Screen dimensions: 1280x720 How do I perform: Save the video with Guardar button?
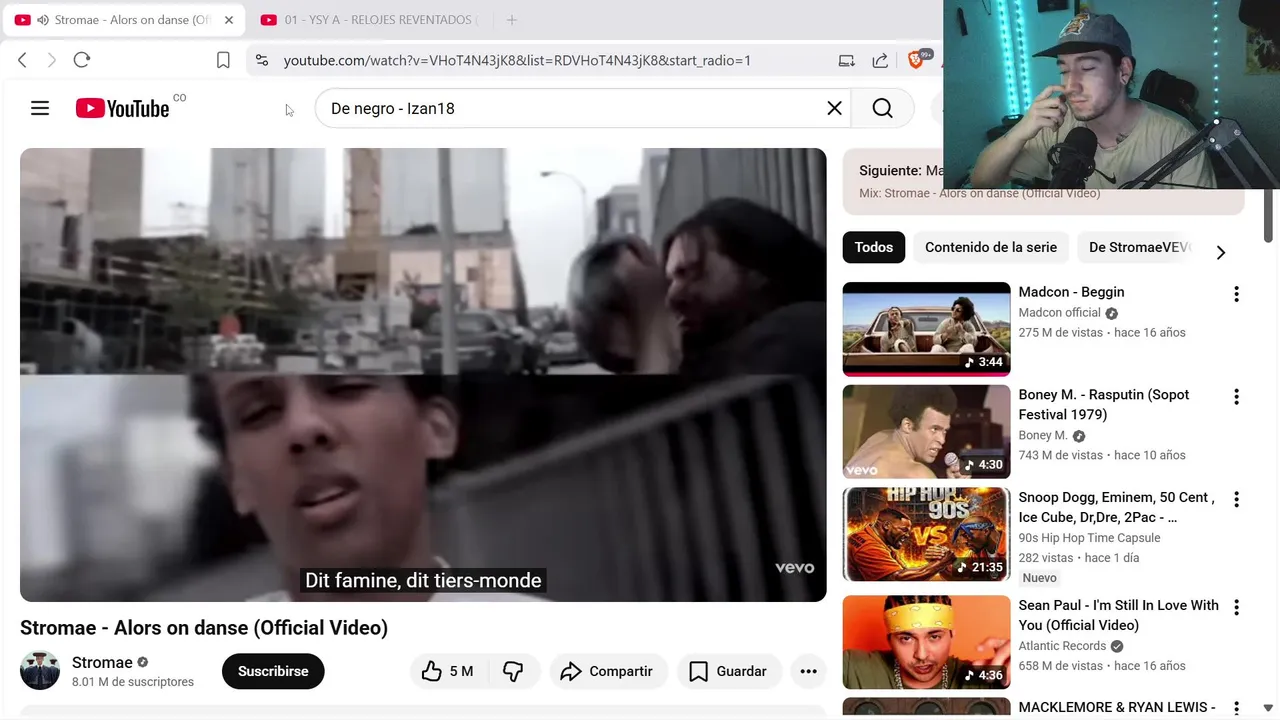pyautogui.click(x=727, y=671)
